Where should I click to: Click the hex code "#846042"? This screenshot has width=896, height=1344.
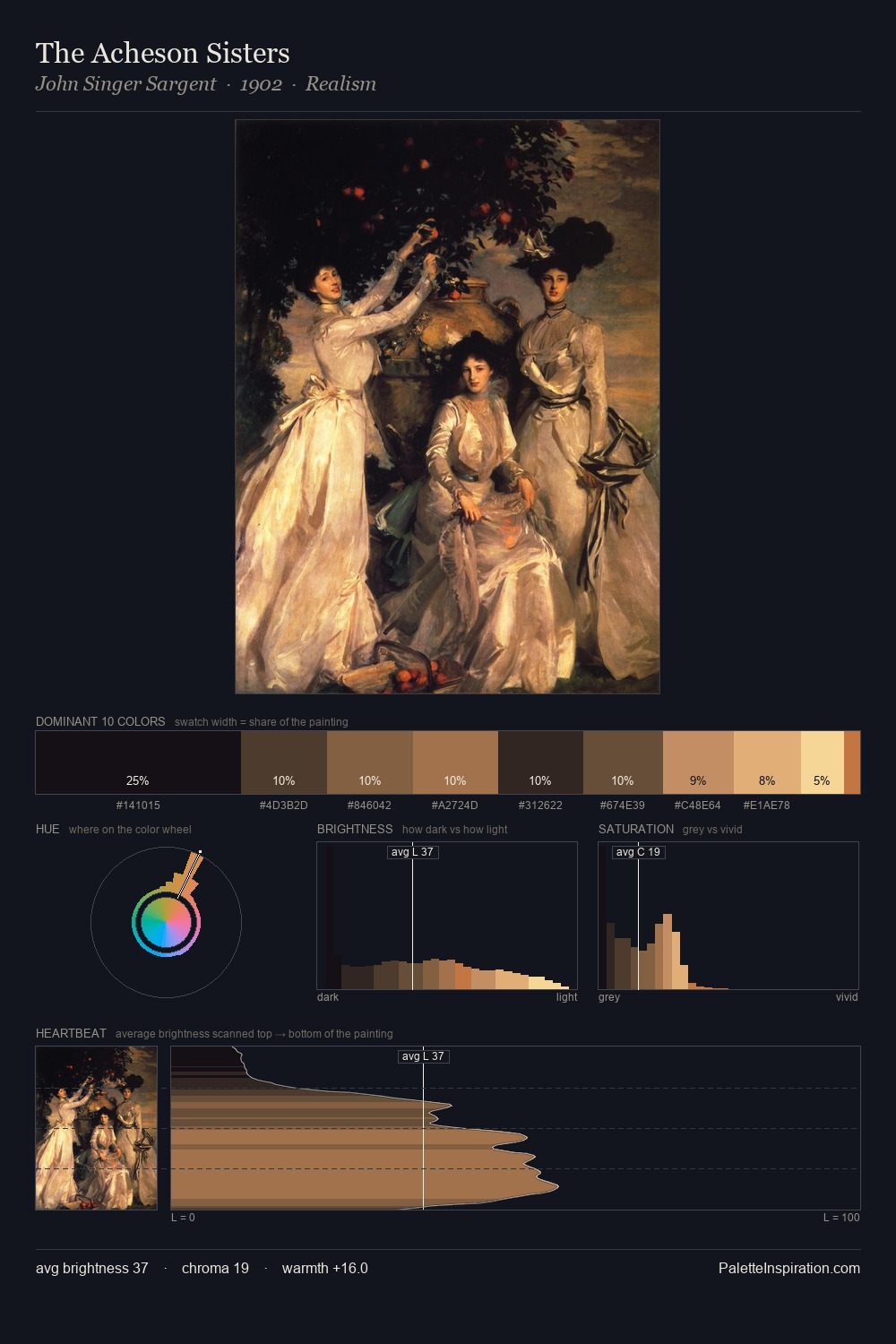[x=370, y=806]
